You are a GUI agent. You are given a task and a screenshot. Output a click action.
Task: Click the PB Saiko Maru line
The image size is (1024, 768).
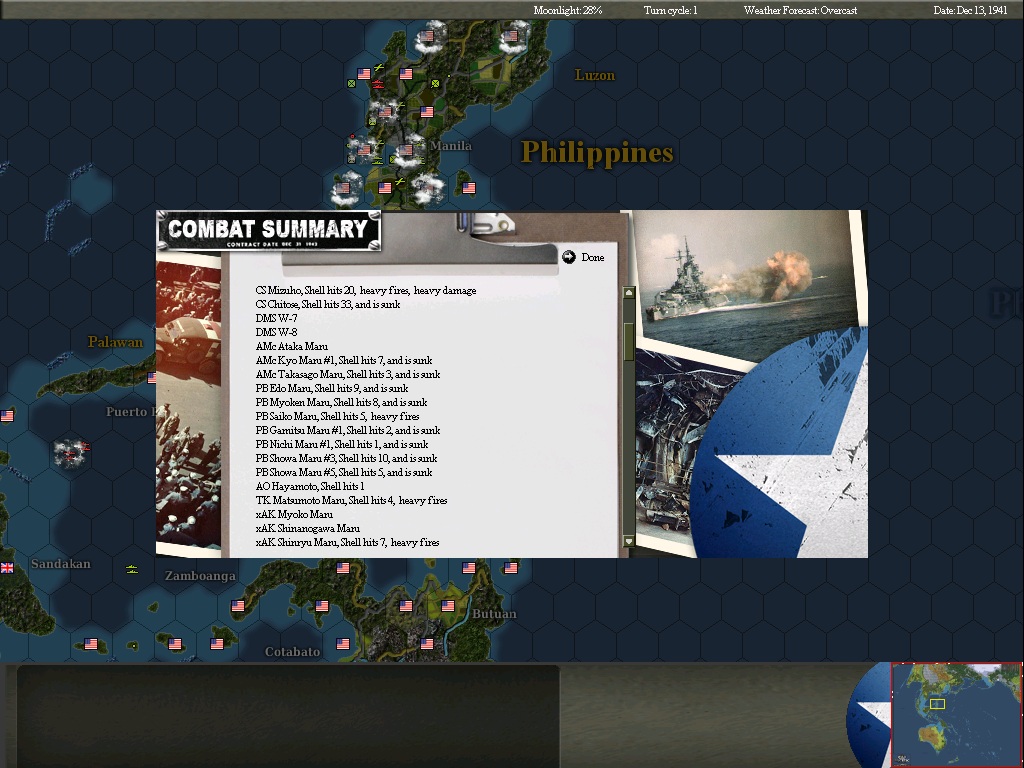tap(337, 416)
